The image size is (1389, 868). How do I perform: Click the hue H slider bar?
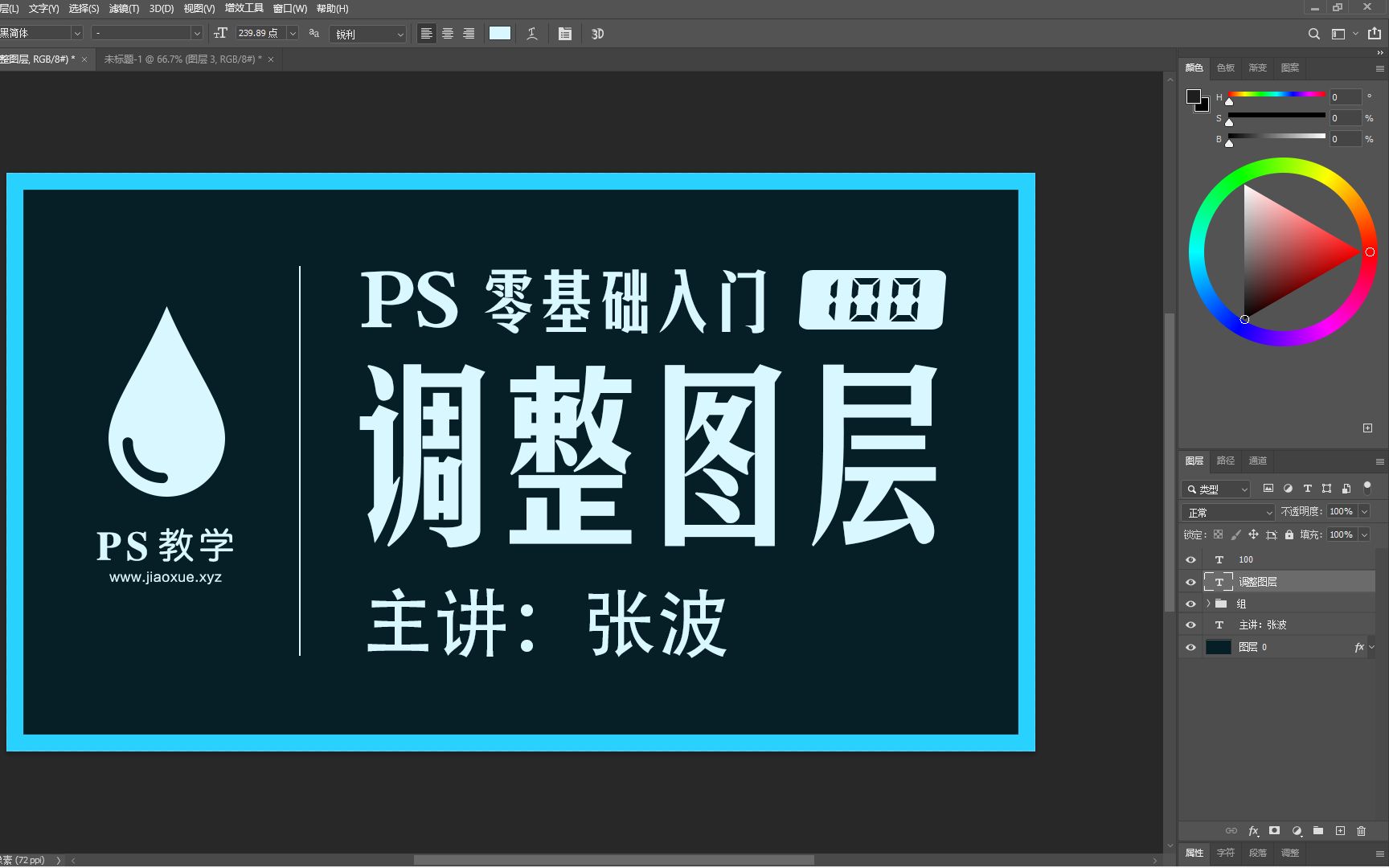click(1276, 95)
